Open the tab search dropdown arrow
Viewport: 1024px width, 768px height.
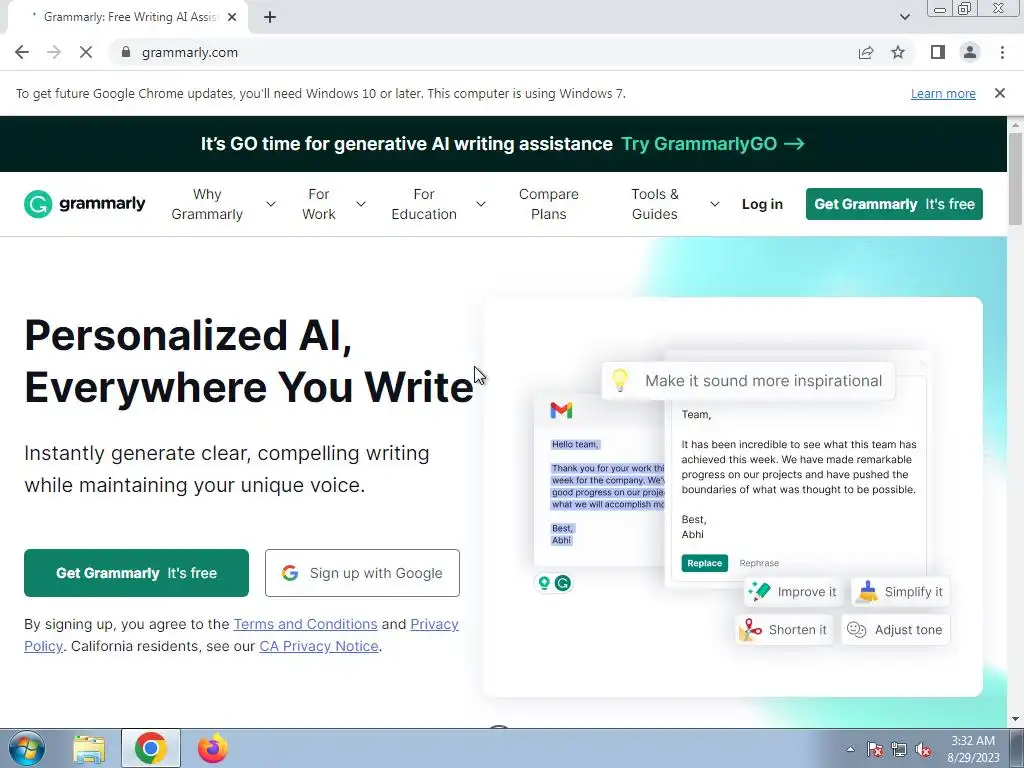coord(904,17)
